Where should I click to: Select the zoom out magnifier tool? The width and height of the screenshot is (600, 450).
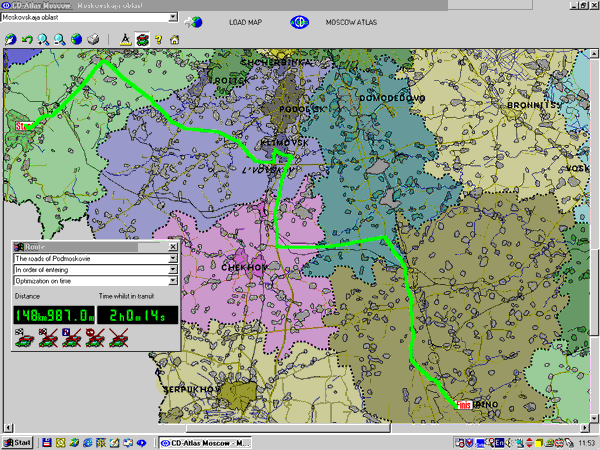pyautogui.click(x=60, y=39)
